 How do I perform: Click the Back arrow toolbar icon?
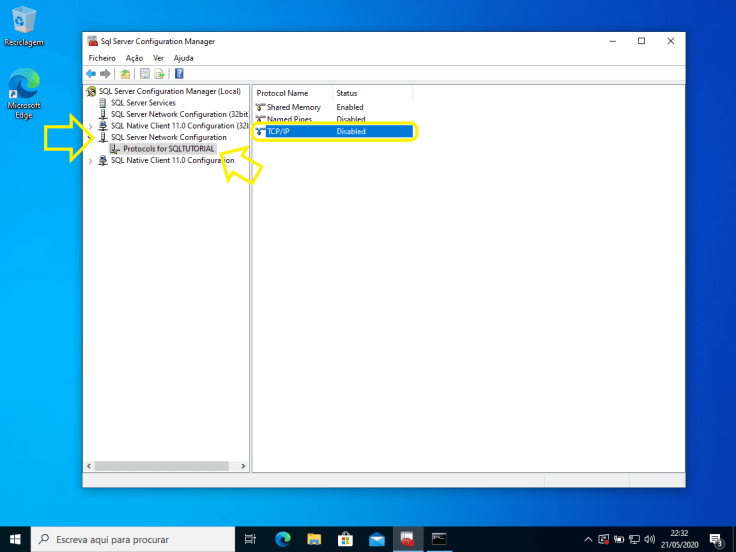[91, 74]
